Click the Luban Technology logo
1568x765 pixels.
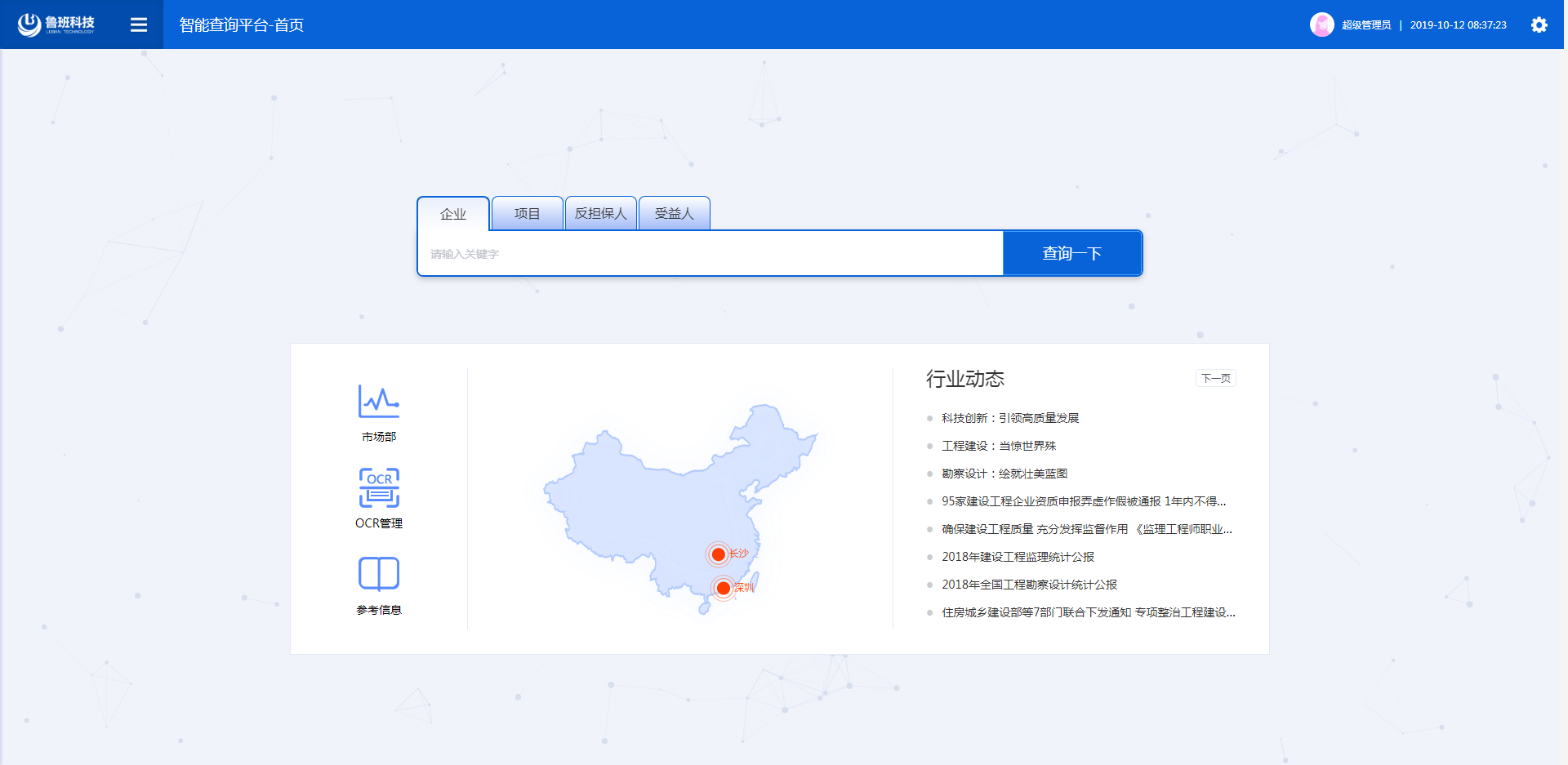[x=56, y=24]
